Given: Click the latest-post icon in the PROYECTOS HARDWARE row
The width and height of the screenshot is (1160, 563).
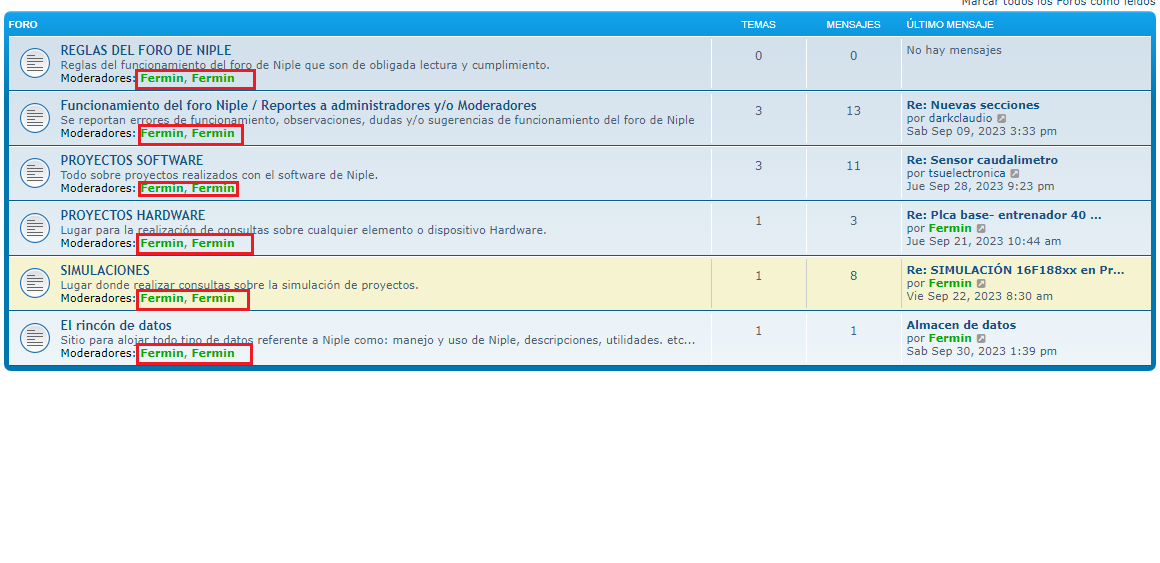Looking at the screenshot, I should coord(981,229).
